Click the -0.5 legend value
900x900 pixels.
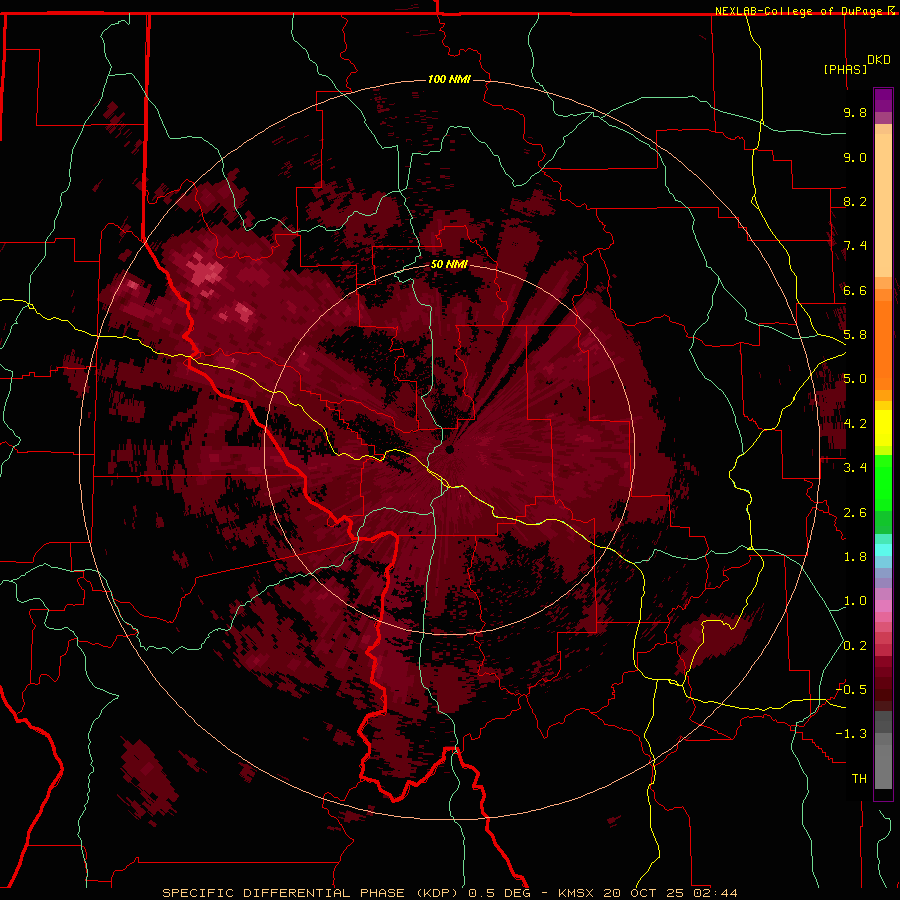point(851,690)
